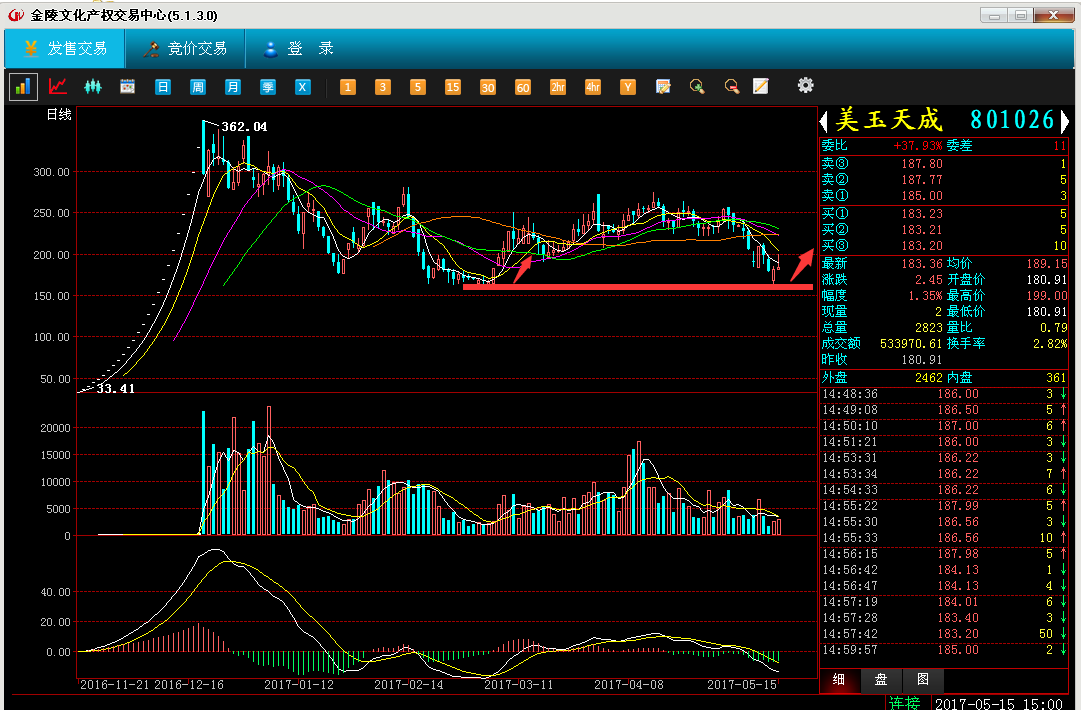
Task: Switch to monthly (月) K-line period
Action: point(233,87)
